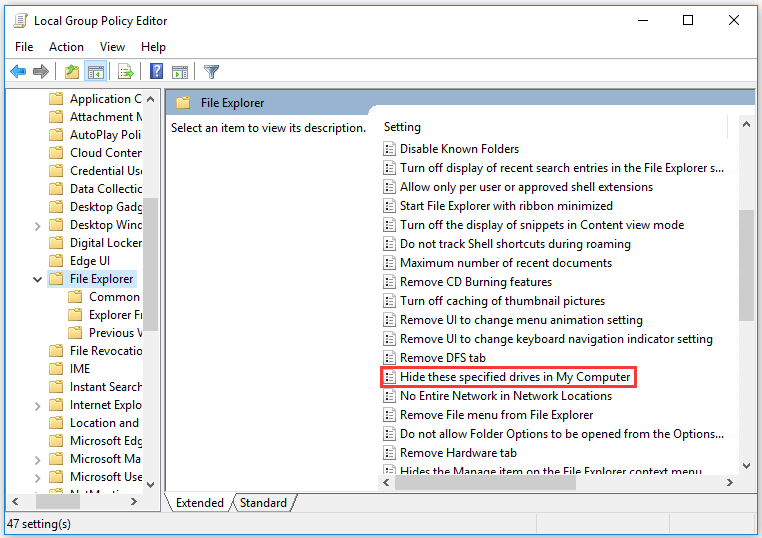Click the Digital Locker folder icon

coord(56,243)
